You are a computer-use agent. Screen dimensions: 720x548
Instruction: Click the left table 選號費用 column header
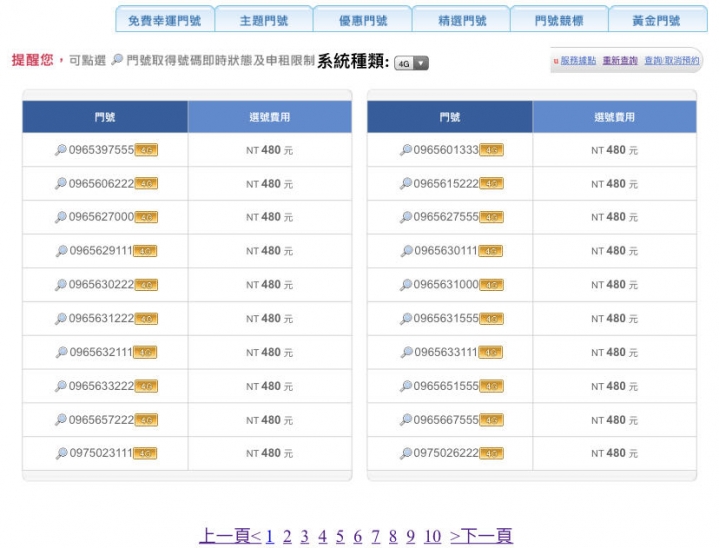[x=270, y=117]
